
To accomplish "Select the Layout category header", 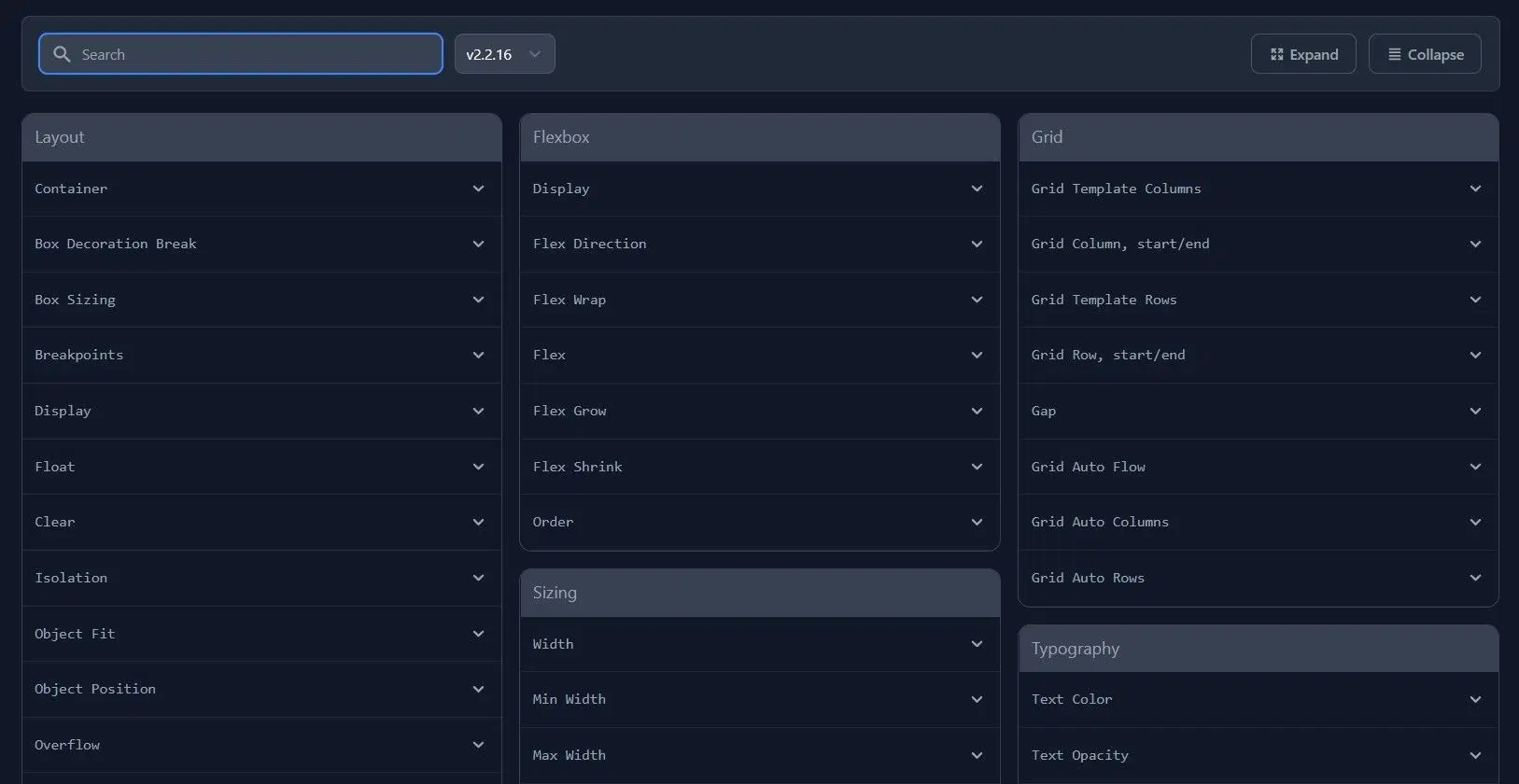I will click(261, 137).
